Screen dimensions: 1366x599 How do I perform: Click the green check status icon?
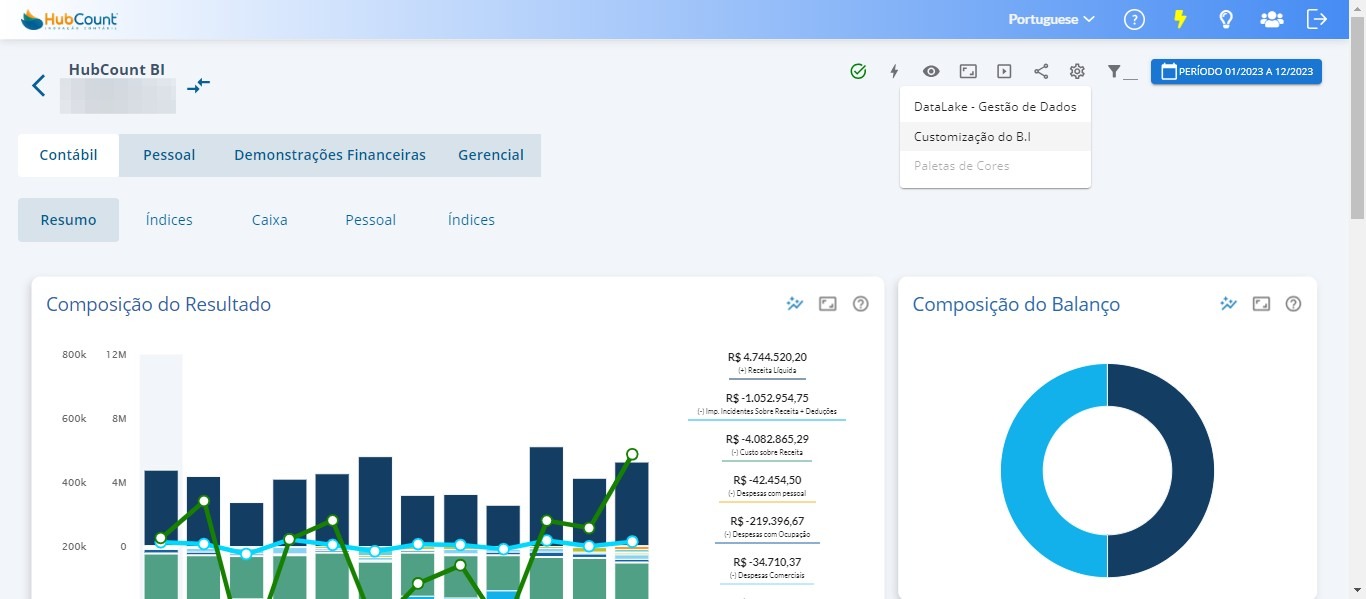(858, 71)
